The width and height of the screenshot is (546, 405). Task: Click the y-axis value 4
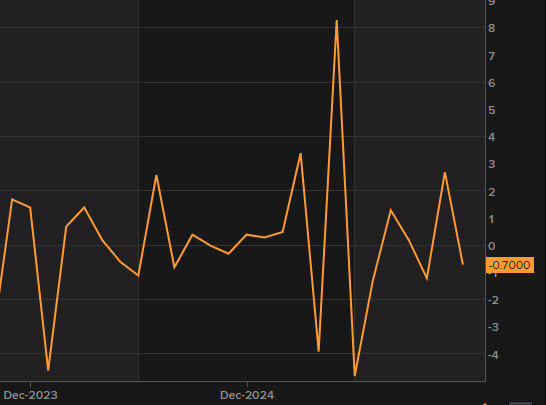click(492, 137)
